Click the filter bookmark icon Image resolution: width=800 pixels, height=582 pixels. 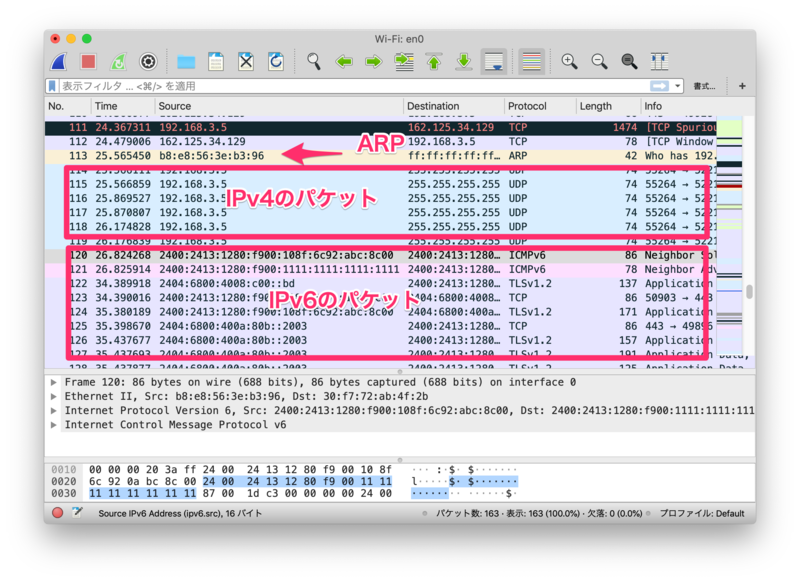coord(52,86)
